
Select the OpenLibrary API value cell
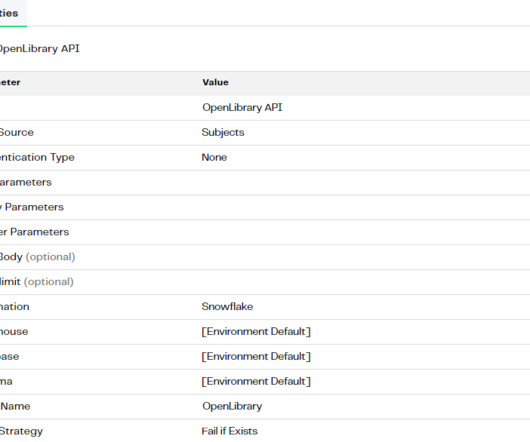(242, 107)
